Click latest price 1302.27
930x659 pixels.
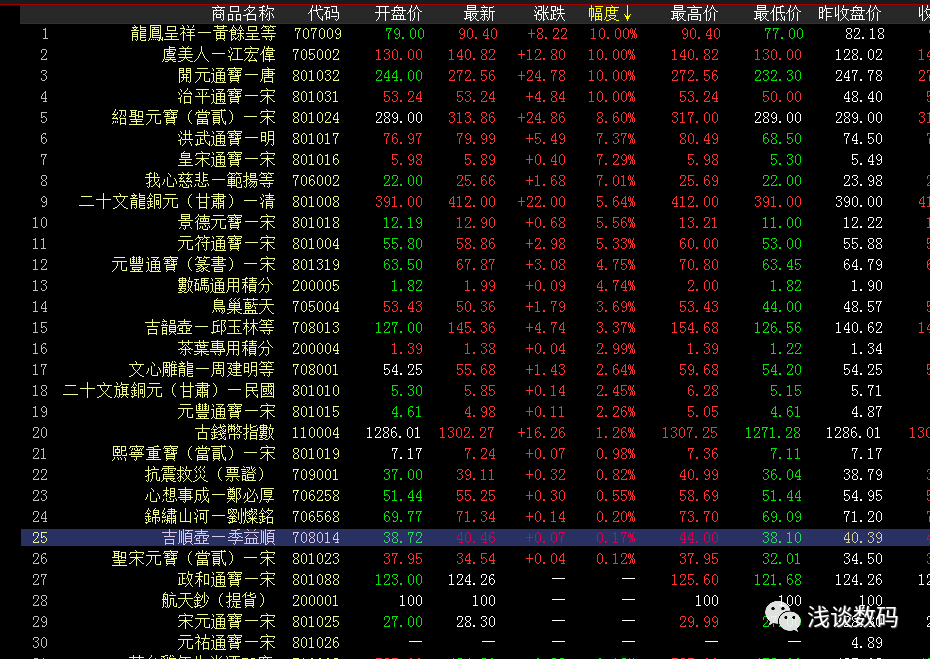coord(466,432)
